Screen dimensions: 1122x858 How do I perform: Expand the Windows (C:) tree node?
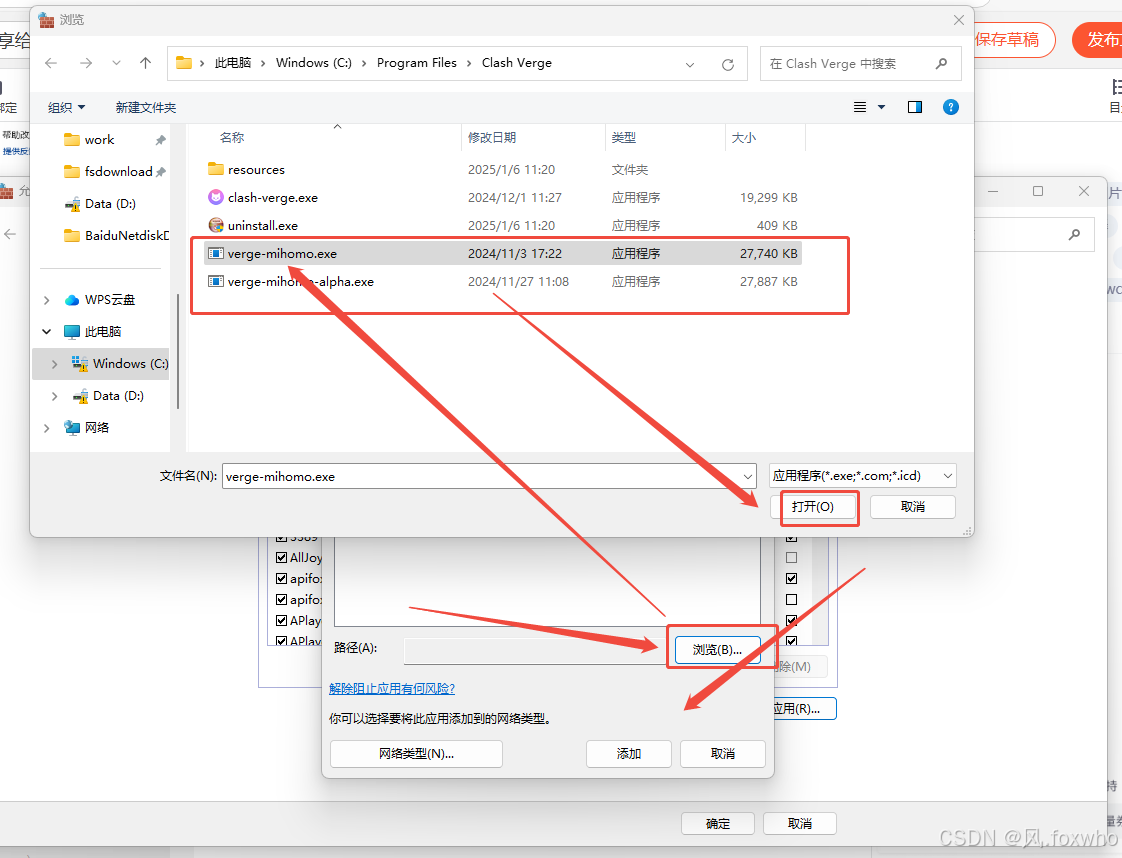click(x=54, y=364)
